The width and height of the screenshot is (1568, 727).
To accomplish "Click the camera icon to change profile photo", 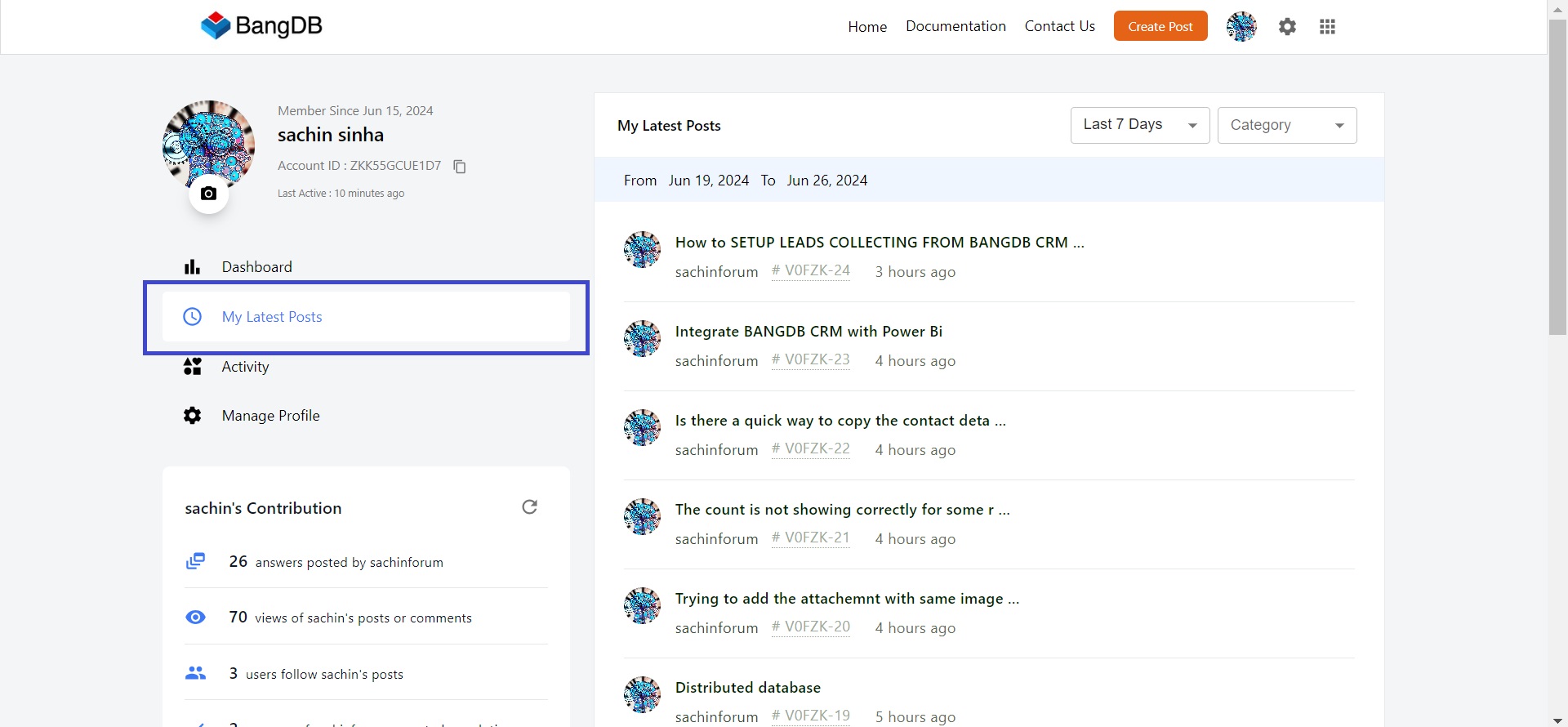I will [209, 194].
